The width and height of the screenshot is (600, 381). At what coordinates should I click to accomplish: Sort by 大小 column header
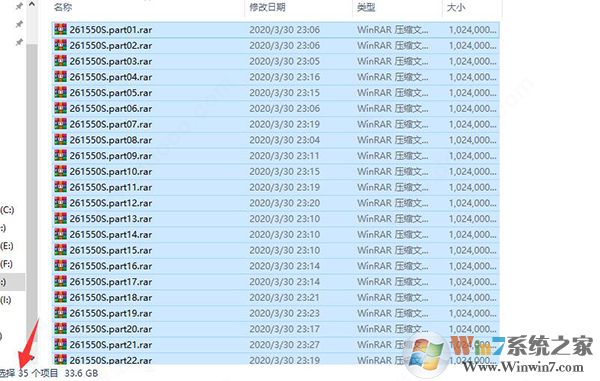tap(456, 7)
